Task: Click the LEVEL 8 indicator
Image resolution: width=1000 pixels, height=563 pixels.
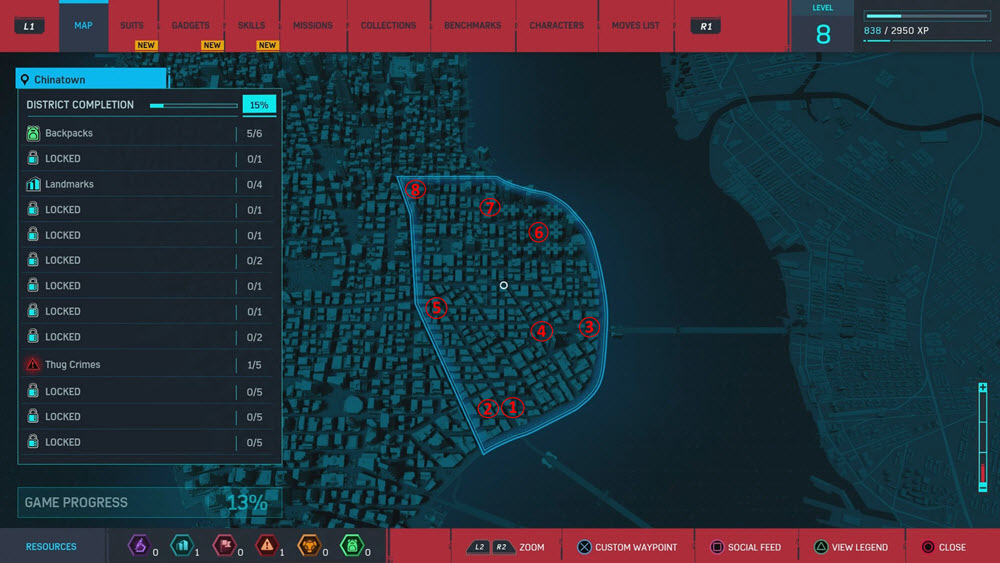Action: (x=823, y=27)
